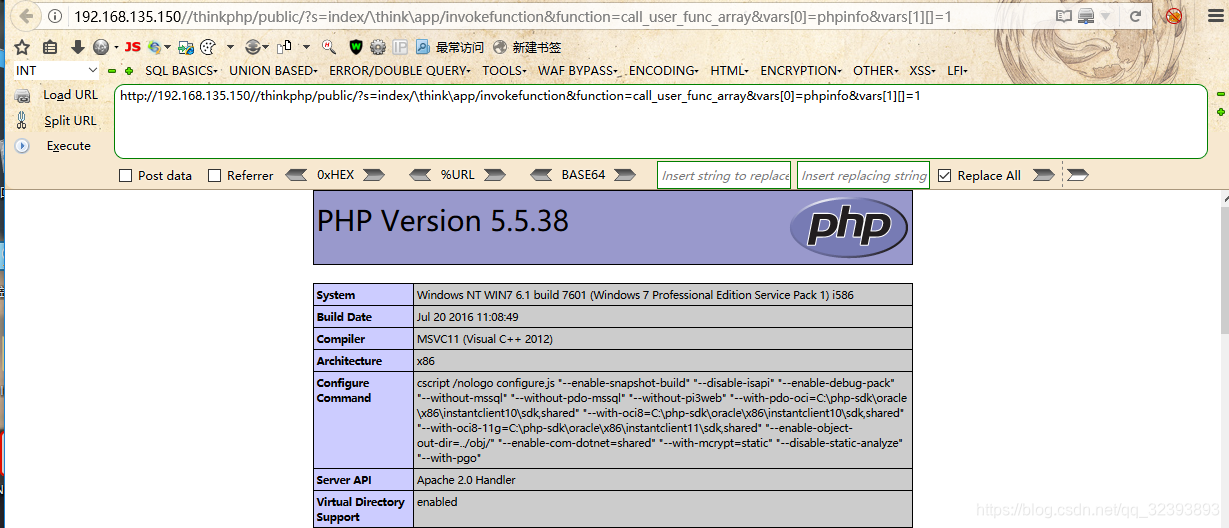The image size is (1229, 528).
Task: Uncheck the Replace All checkbox
Action: (x=944, y=176)
